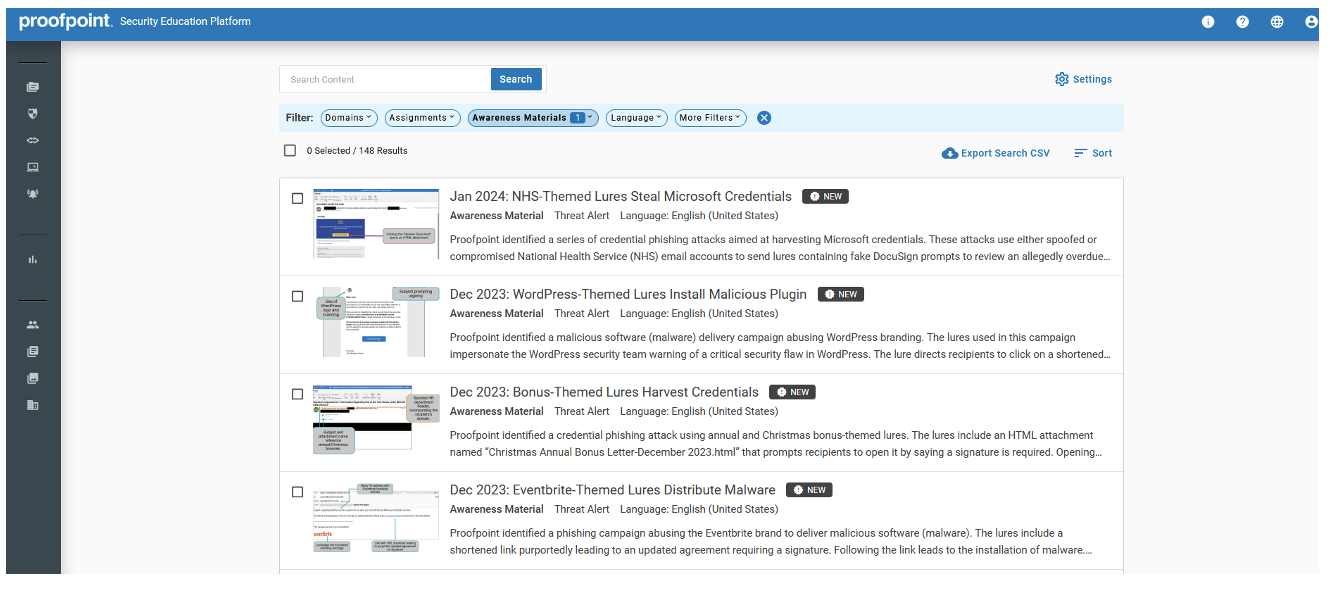The image size is (1330, 592).
Task: Click the Sort lines icon
Action: 1080,153
